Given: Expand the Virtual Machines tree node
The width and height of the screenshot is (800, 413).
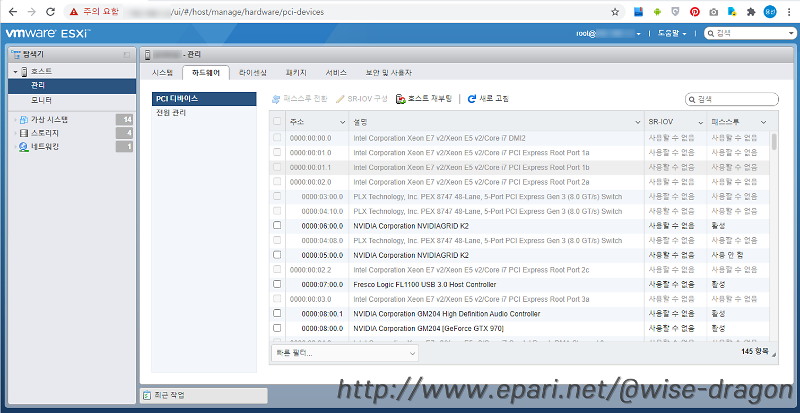Looking at the screenshot, I should point(16,120).
